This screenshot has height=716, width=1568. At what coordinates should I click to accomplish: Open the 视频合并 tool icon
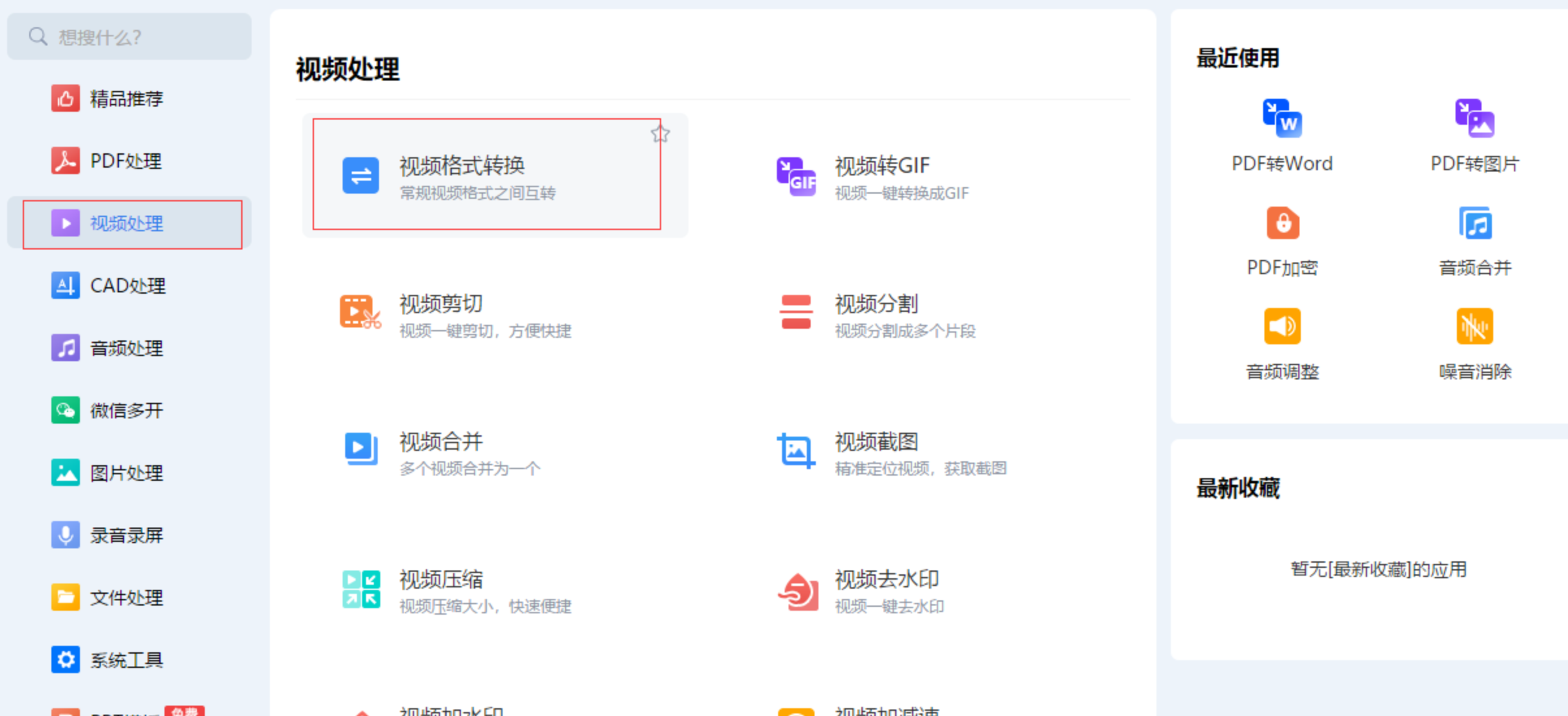(361, 450)
